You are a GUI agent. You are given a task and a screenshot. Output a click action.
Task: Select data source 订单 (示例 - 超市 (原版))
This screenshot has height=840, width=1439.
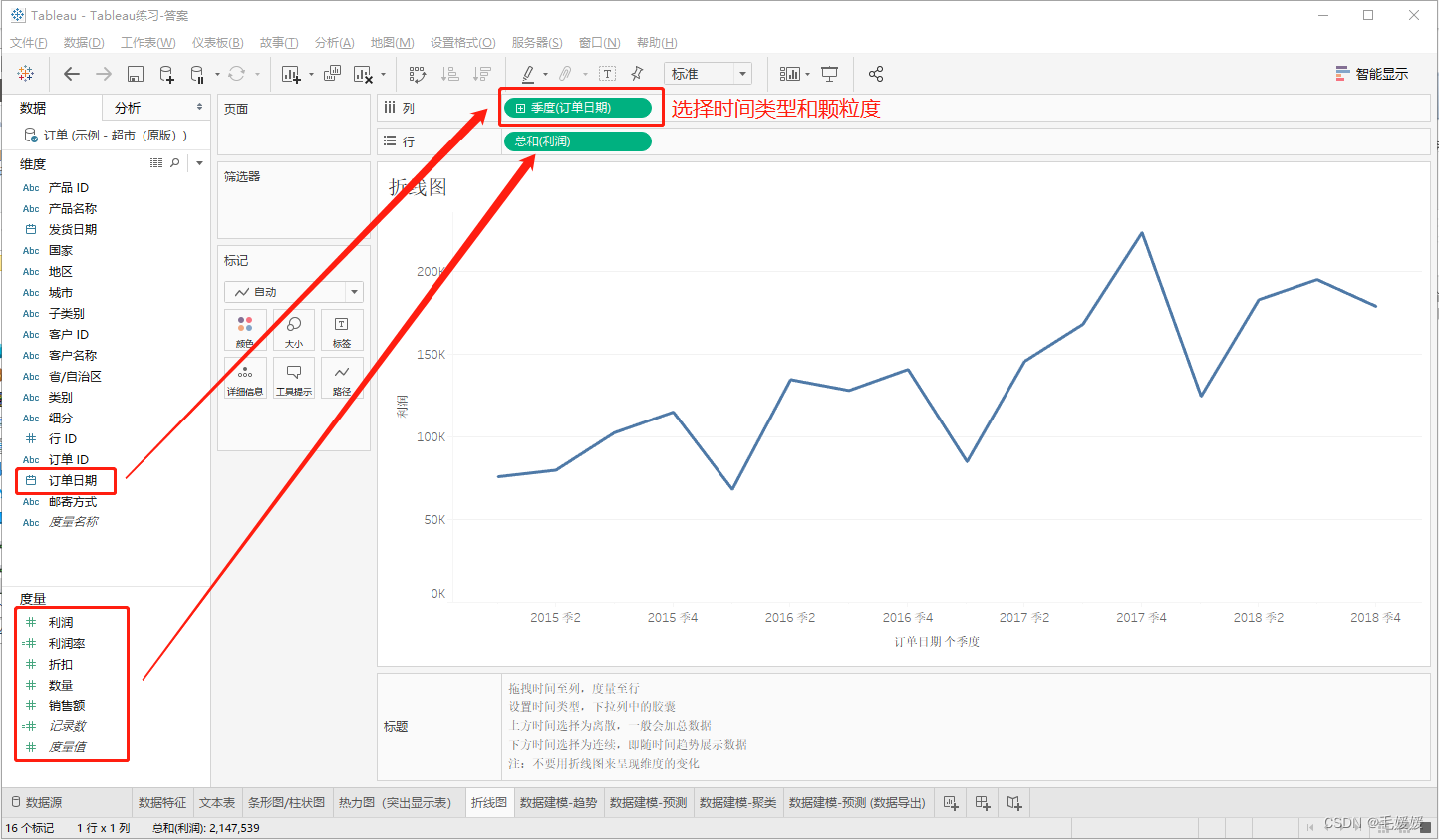point(106,135)
